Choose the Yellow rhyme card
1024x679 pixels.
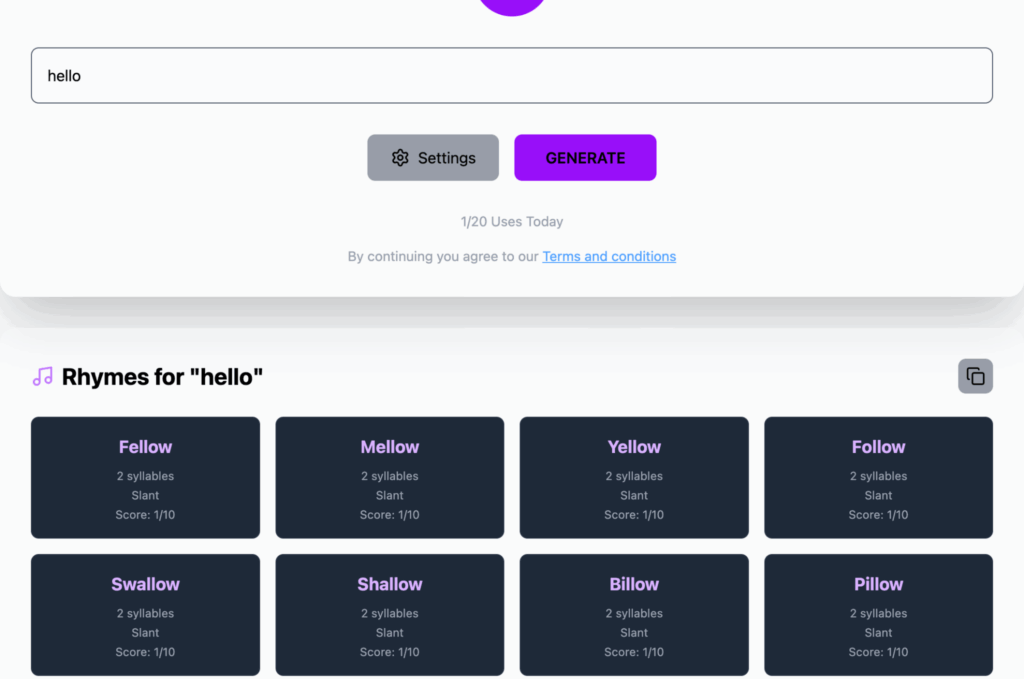(x=634, y=477)
